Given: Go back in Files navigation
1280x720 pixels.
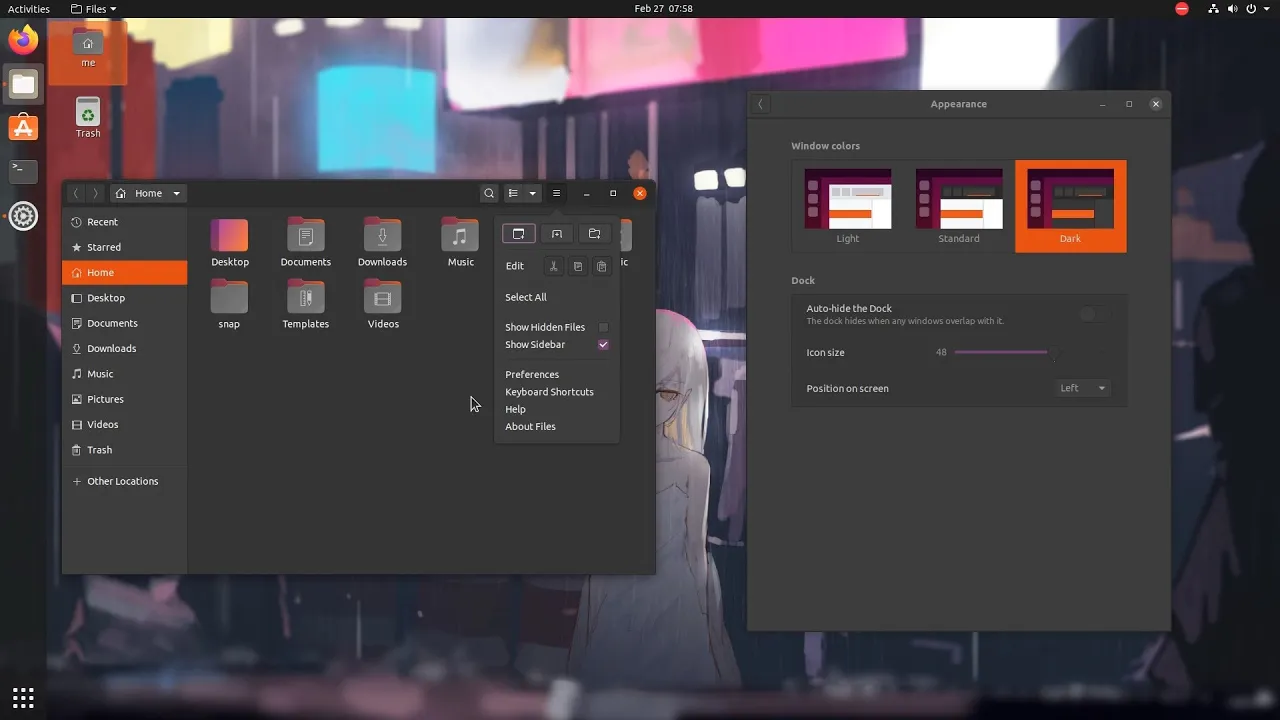Looking at the screenshot, I should click(76, 193).
